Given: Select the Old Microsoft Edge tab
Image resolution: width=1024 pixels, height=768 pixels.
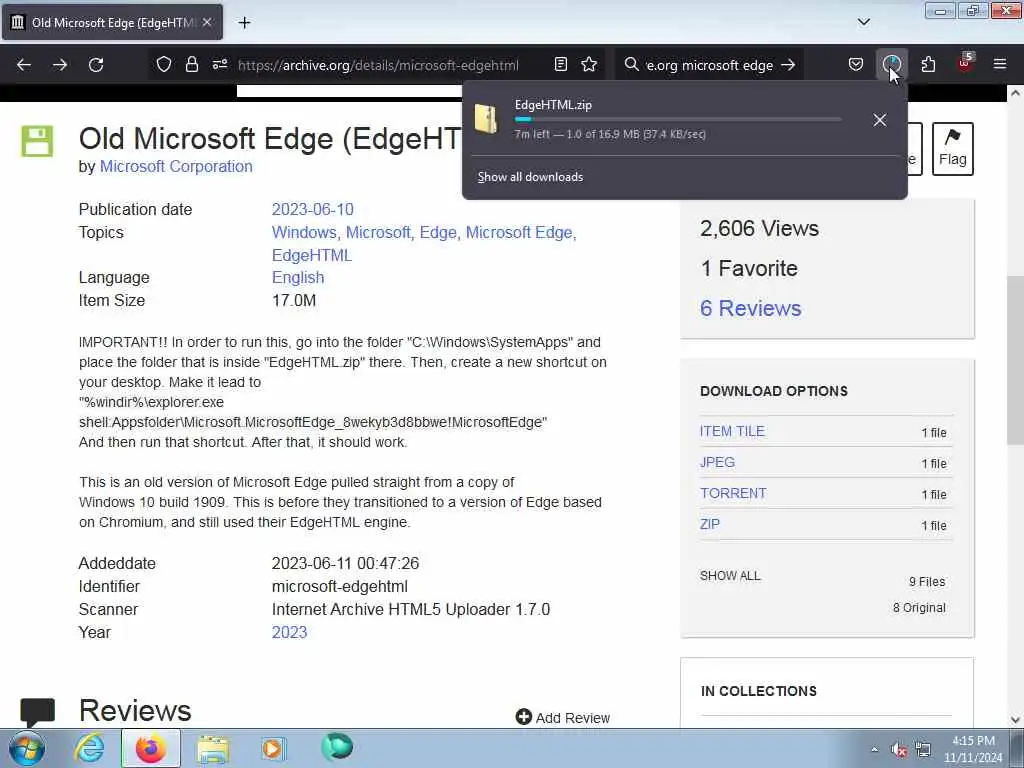Looking at the screenshot, I should (x=112, y=23).
